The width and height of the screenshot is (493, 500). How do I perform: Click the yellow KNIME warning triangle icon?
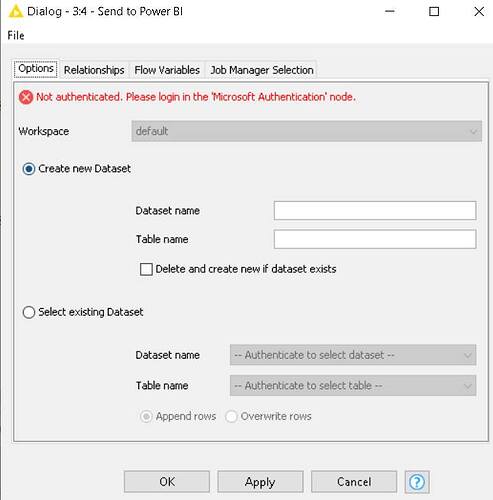pos(15,12)
